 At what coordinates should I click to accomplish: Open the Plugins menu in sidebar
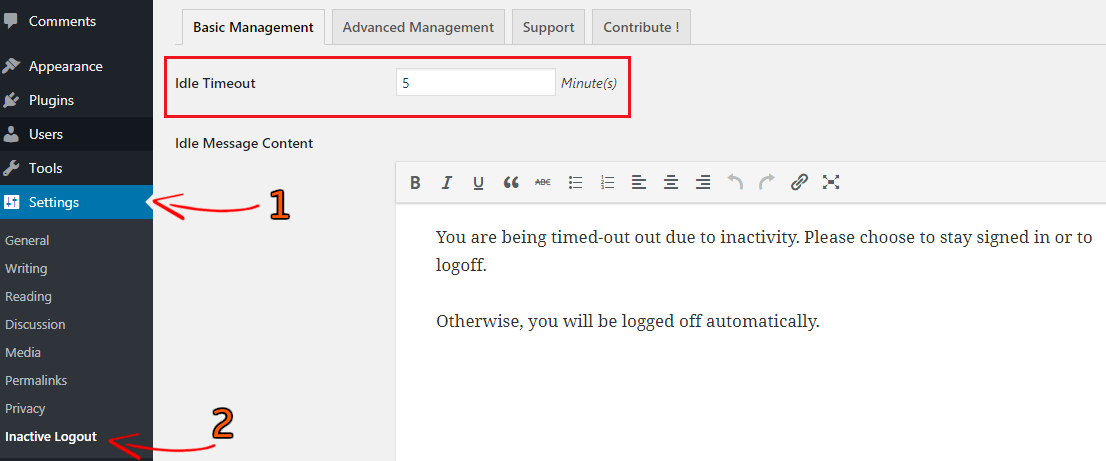click(x=51, y=100)
